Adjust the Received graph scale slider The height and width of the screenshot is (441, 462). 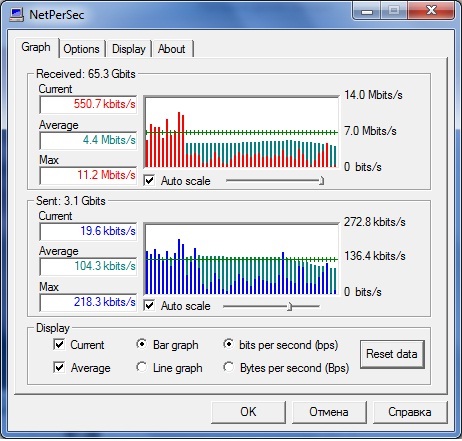pos(321,181)
